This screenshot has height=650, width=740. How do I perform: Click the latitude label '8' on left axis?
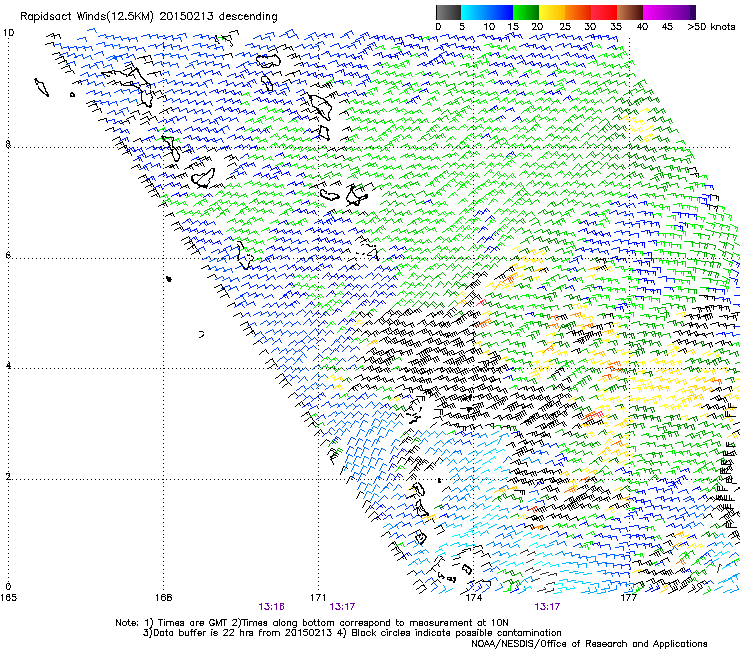[x=8, y=144]
